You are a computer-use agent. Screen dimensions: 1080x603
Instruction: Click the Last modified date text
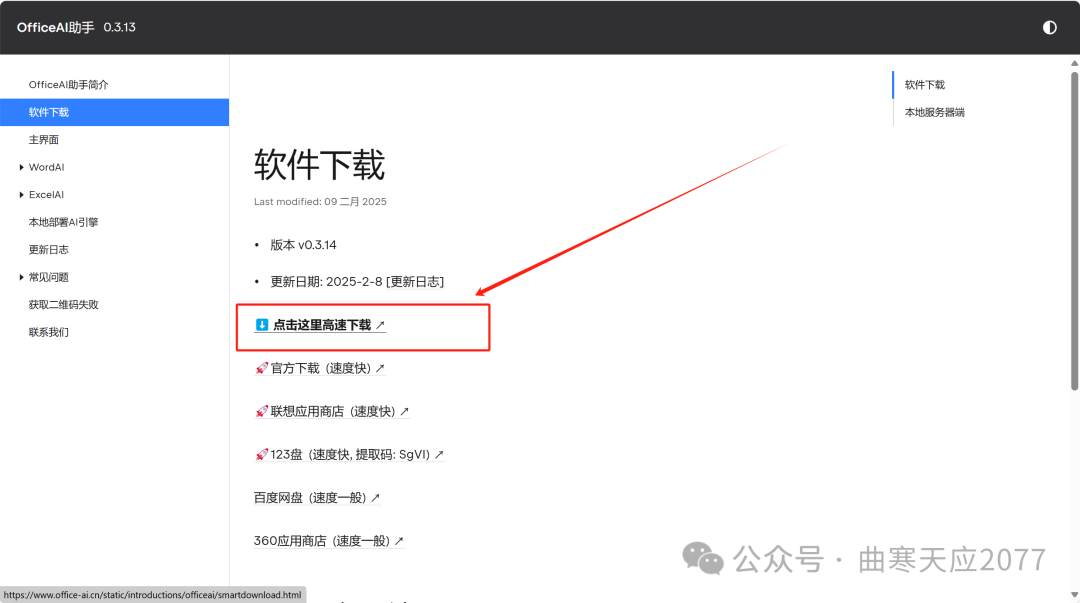pos(320,202)
